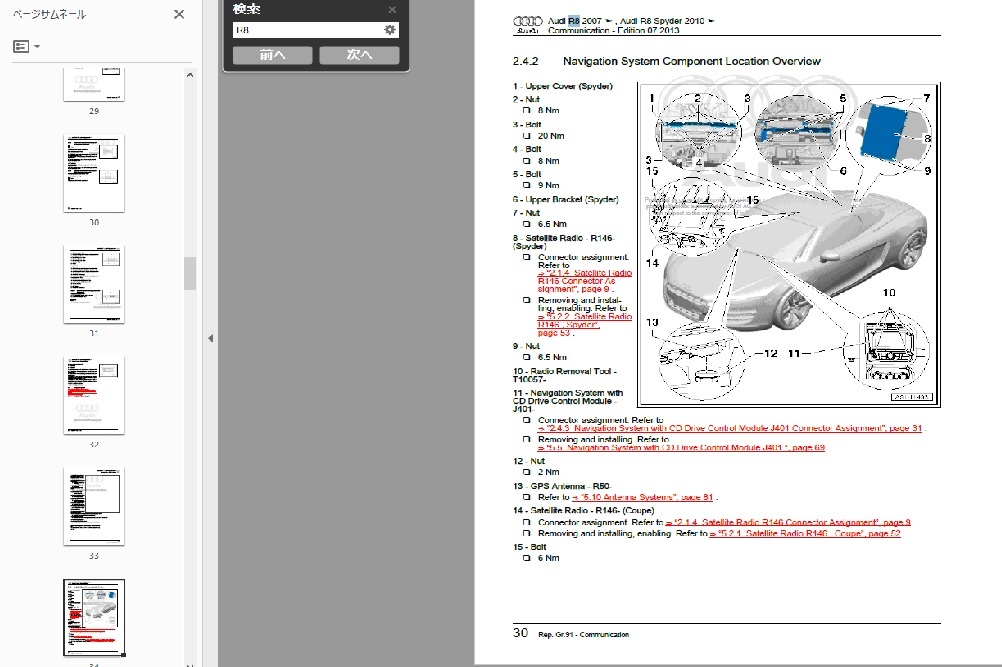Click the thumbnail panel scroll up arrow
1002x667 pixels.
tap(190, 75)
